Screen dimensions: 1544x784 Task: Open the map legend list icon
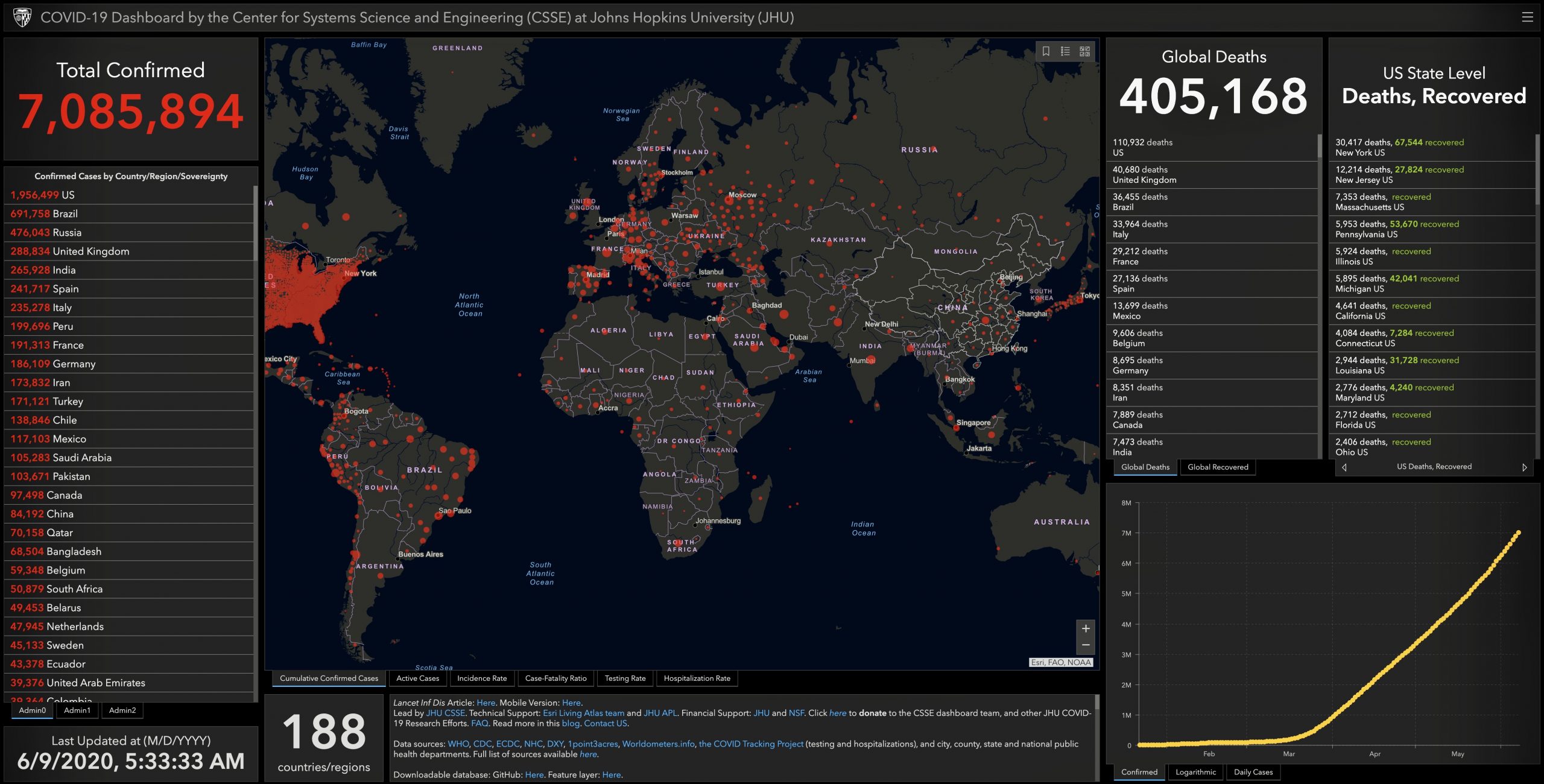coord(1065,51)
